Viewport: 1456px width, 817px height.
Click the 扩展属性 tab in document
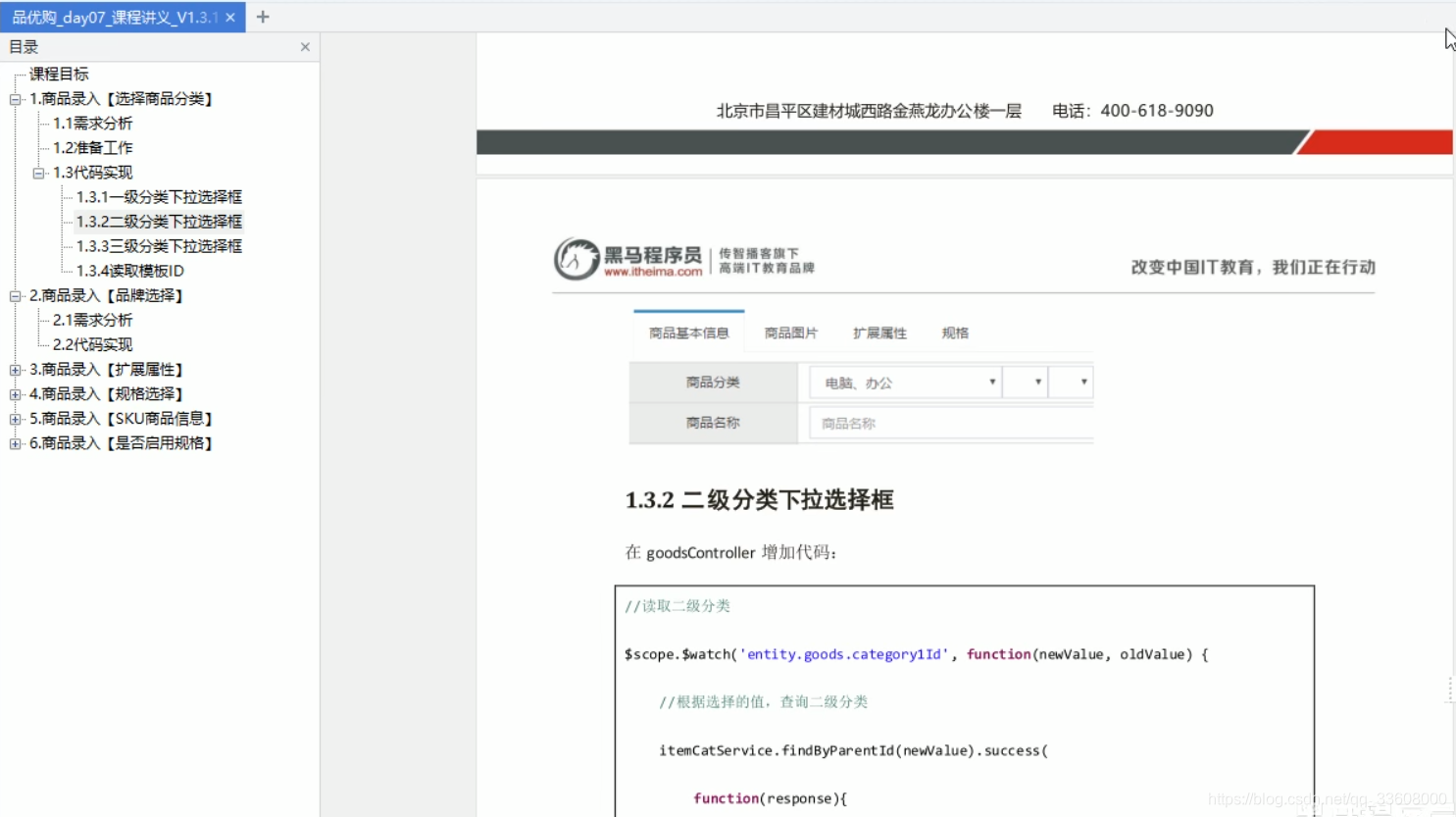879,333
